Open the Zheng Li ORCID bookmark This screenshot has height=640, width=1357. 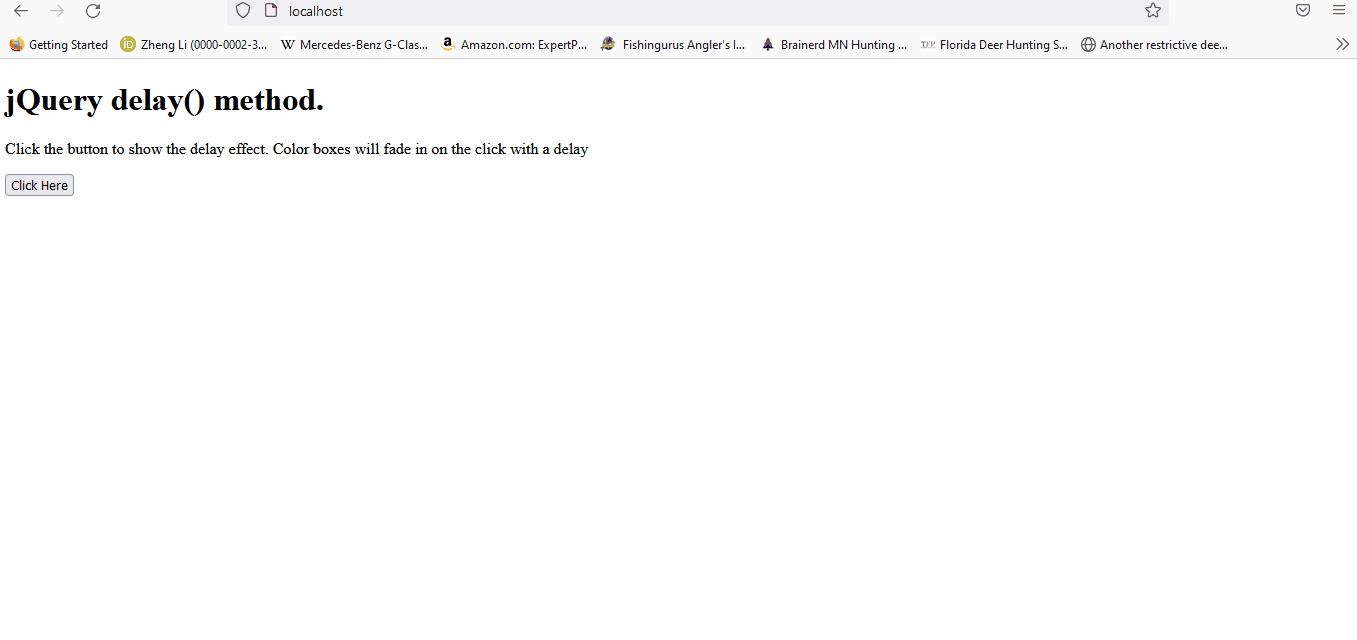coord(194,44)
